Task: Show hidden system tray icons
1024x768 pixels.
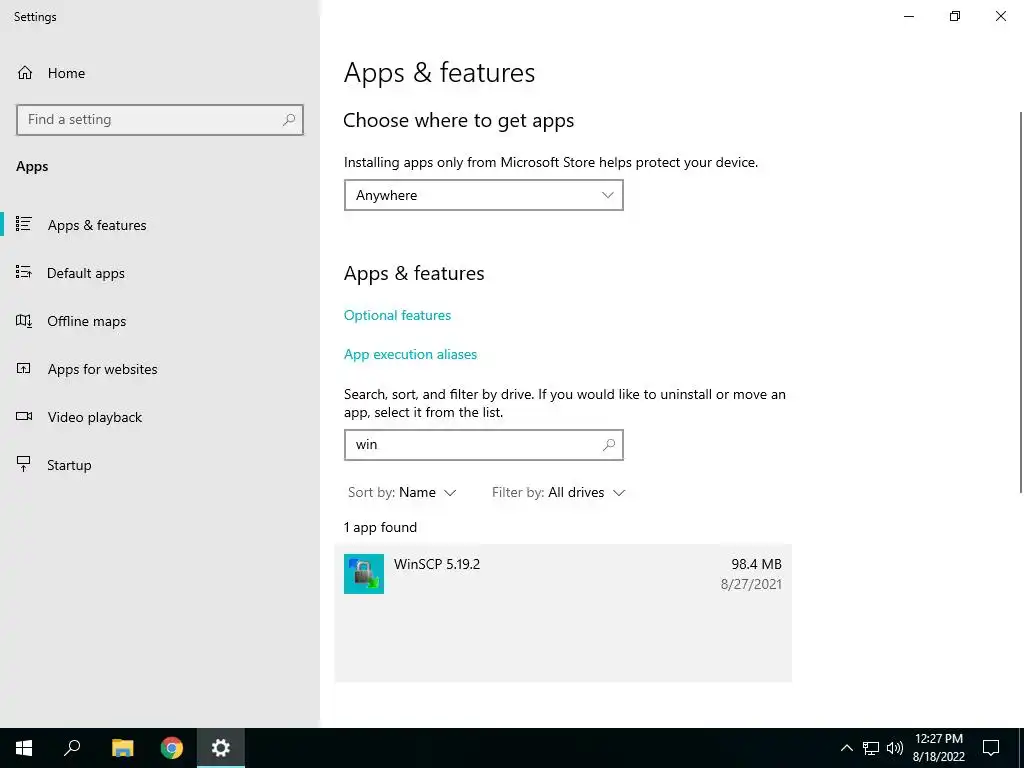Action: (x=846, y=748)
